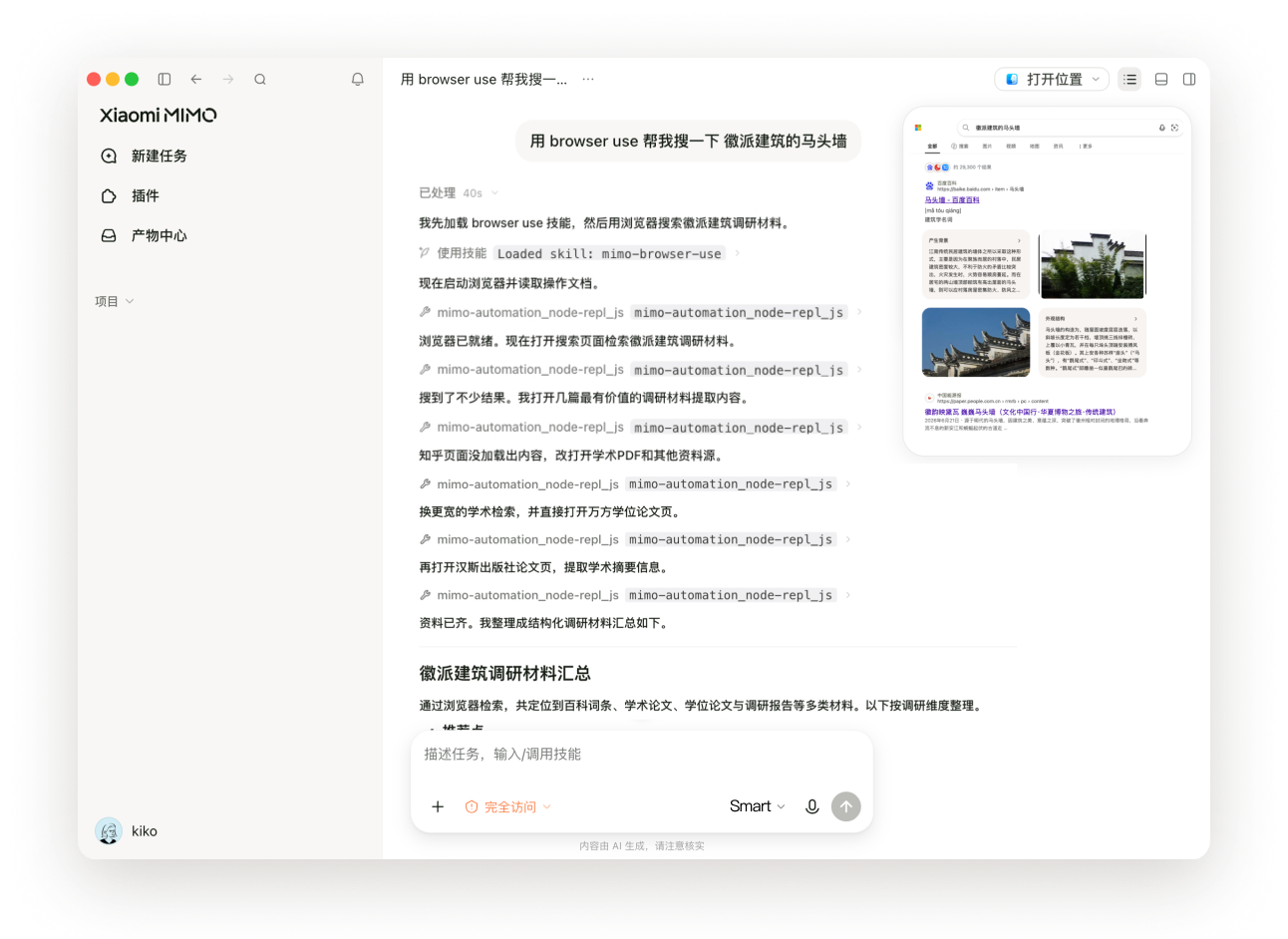Click the wrench icon below 知乎页面没加载出内容

(x=425, y=483)
